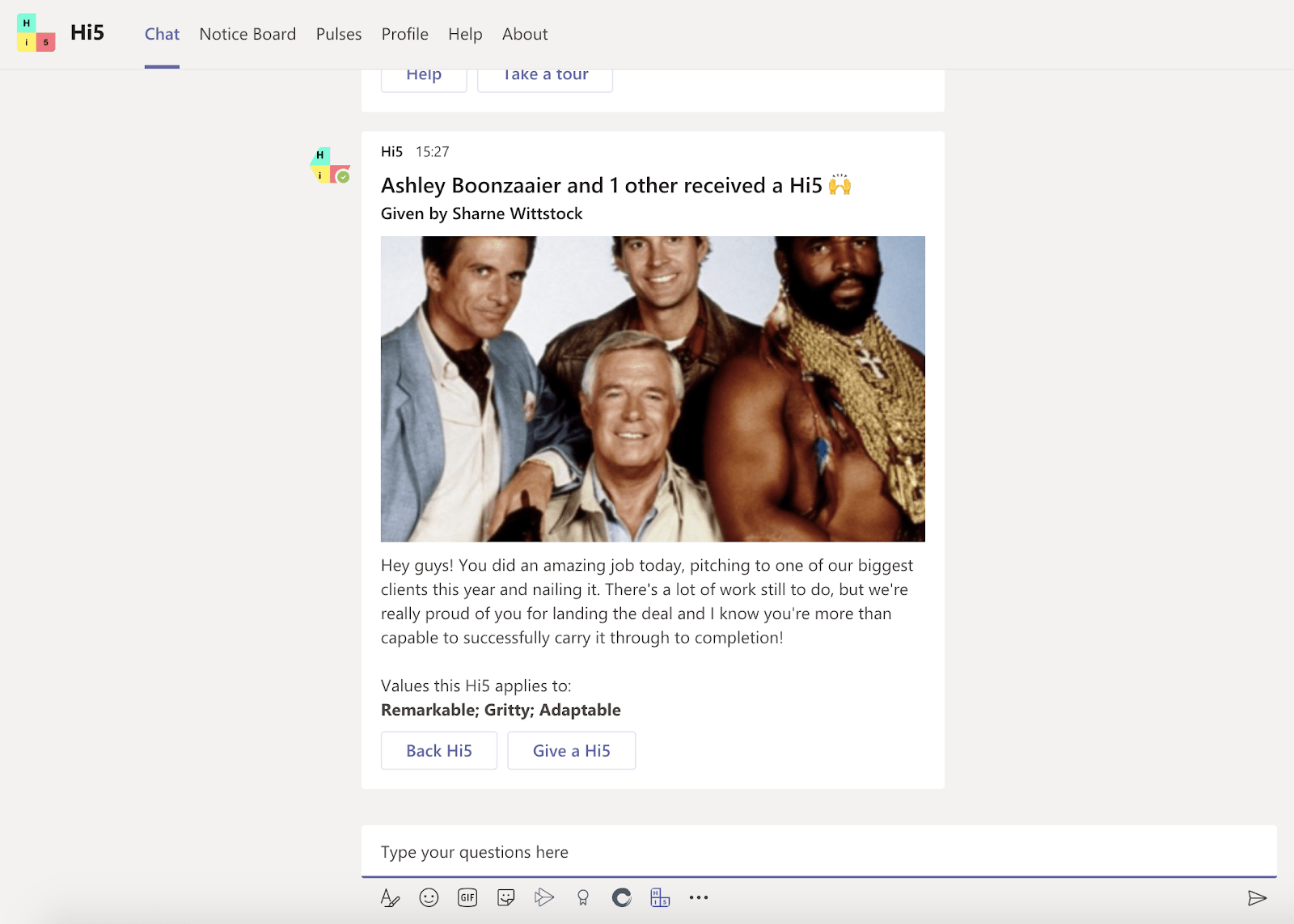Click the Praise badge icon
The width and height of the screenshot is (1294, 924).
(x=583, y=897)
